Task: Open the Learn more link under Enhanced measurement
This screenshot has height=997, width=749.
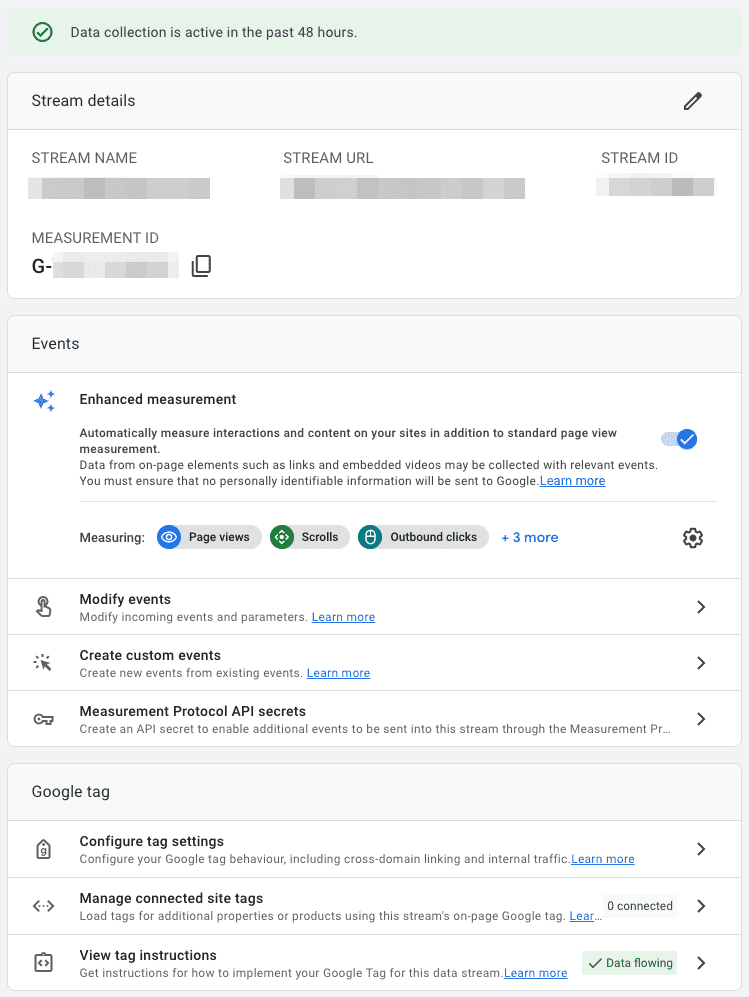Action: pos(572,480)
